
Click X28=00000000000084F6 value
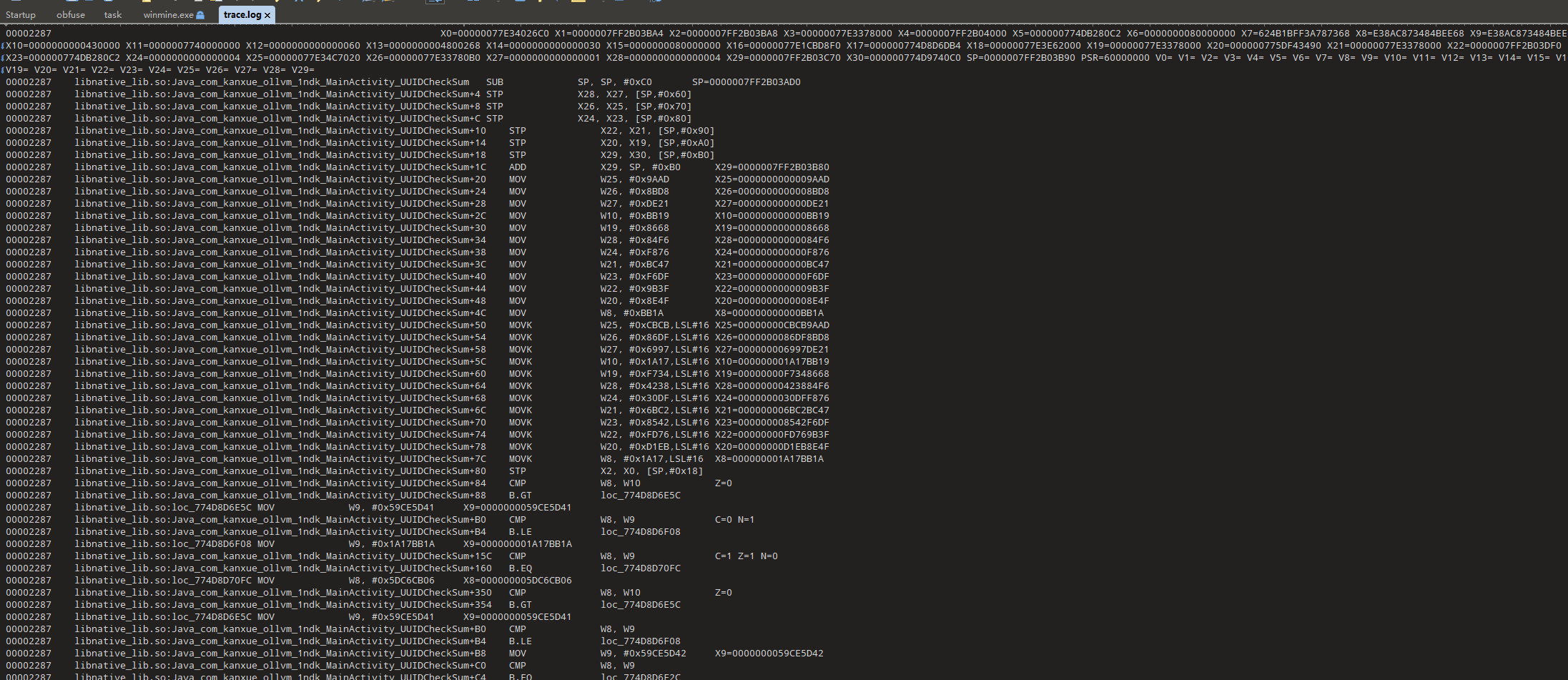(x=772, y=240)
